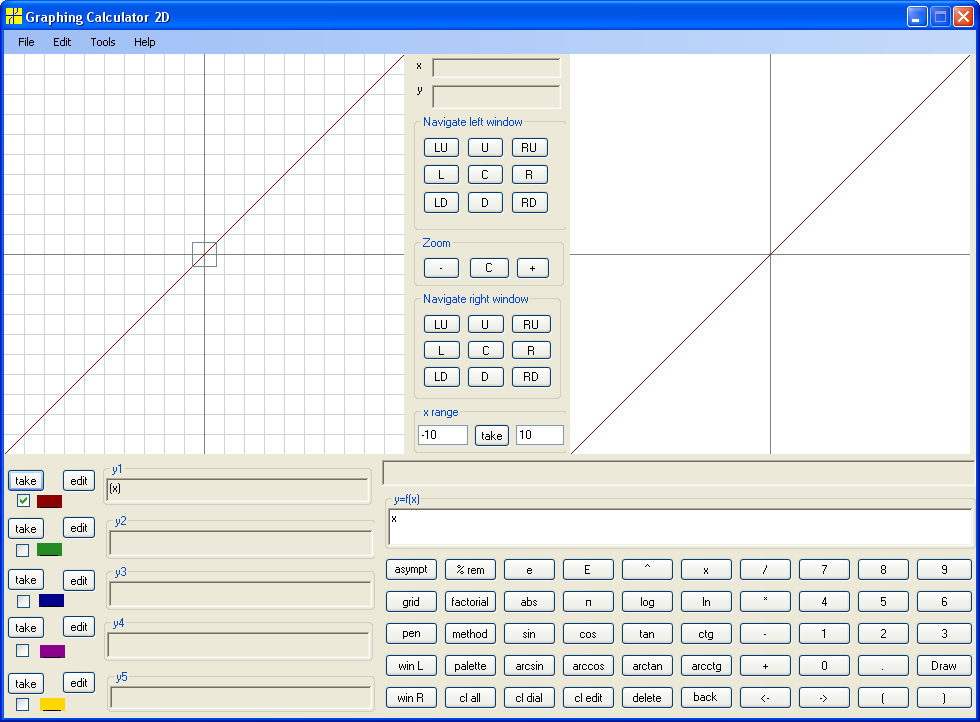Click the cursor right arrow key
This screenshot has width=980, height=722.
(x=824, y=698)
